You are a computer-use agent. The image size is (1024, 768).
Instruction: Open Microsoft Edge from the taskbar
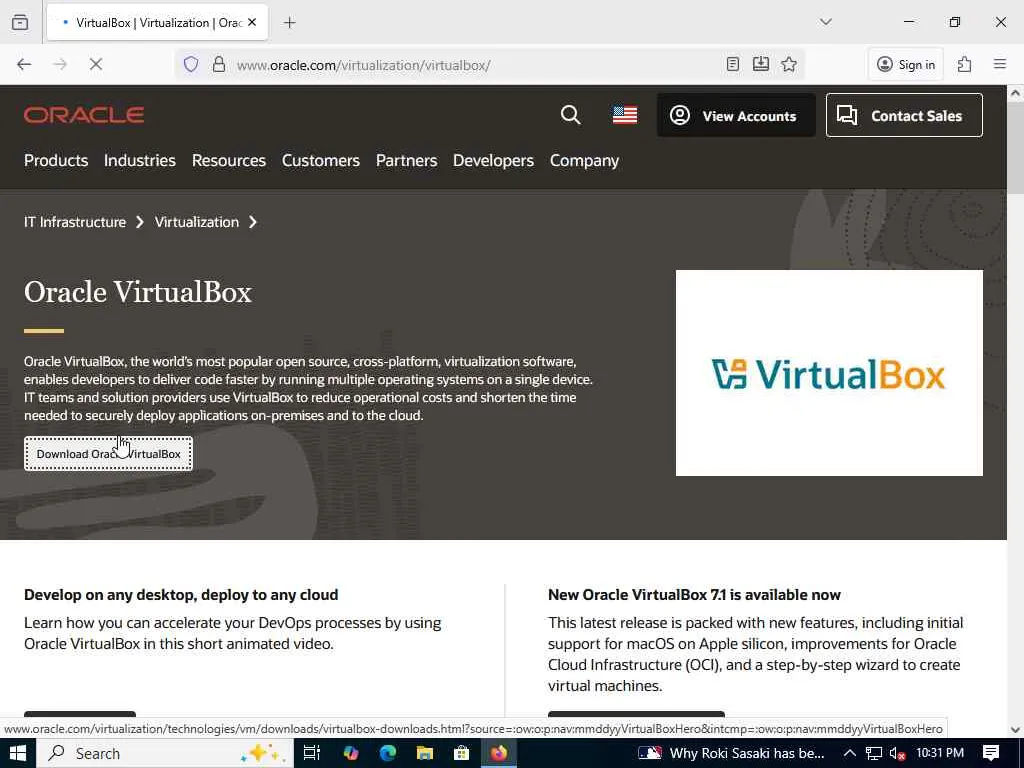388,753
